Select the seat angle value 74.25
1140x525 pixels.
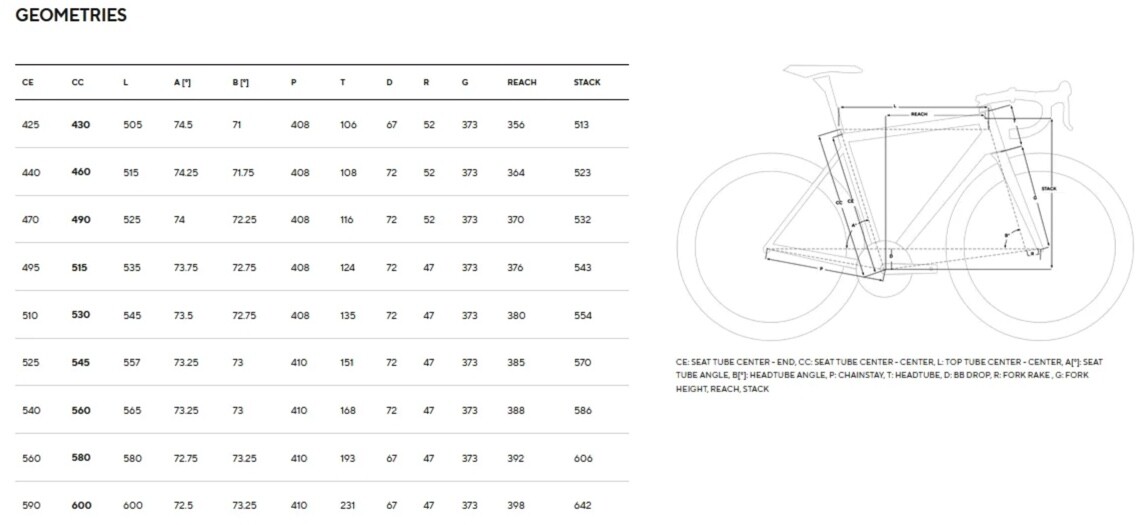tap(186, 172)
